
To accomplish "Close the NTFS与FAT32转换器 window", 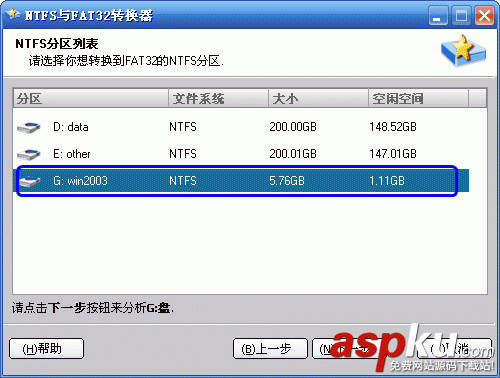I will pyautogui.click(x=484, y=16).
